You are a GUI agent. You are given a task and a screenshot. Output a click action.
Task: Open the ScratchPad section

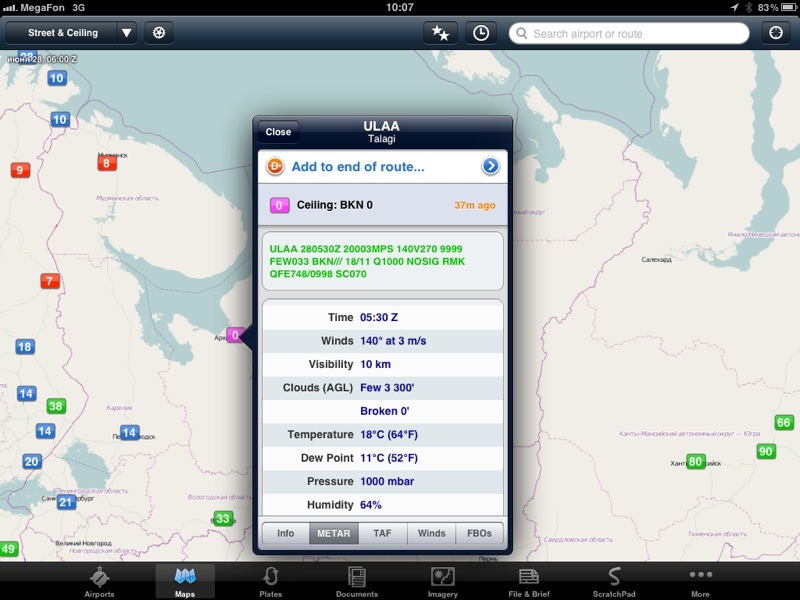point(614,580)
